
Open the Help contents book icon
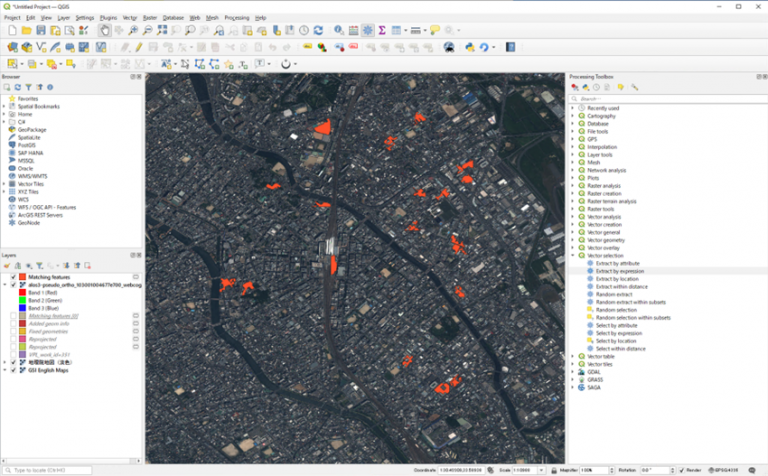click(510, 47)
